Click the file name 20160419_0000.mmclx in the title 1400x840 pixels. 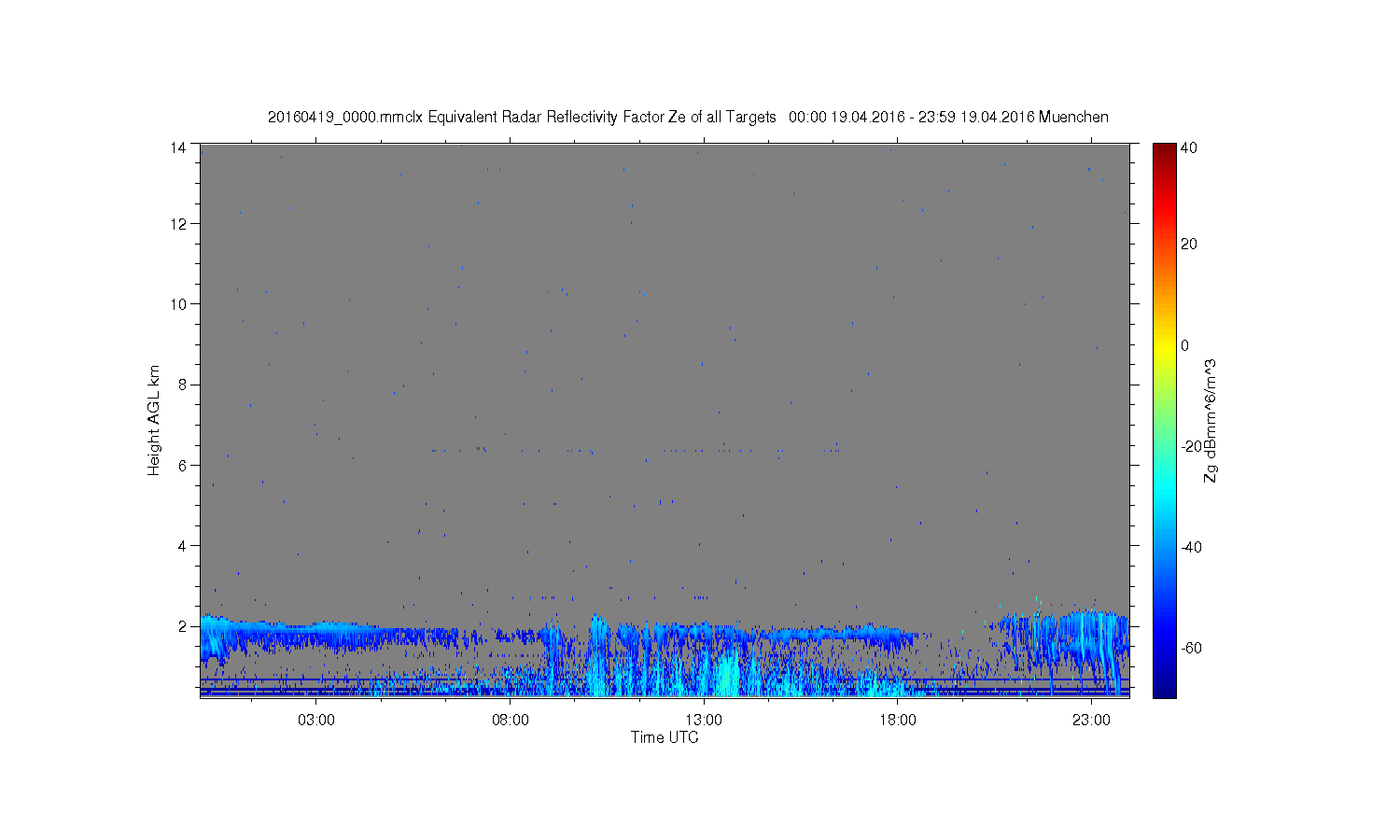pos(345,118)
